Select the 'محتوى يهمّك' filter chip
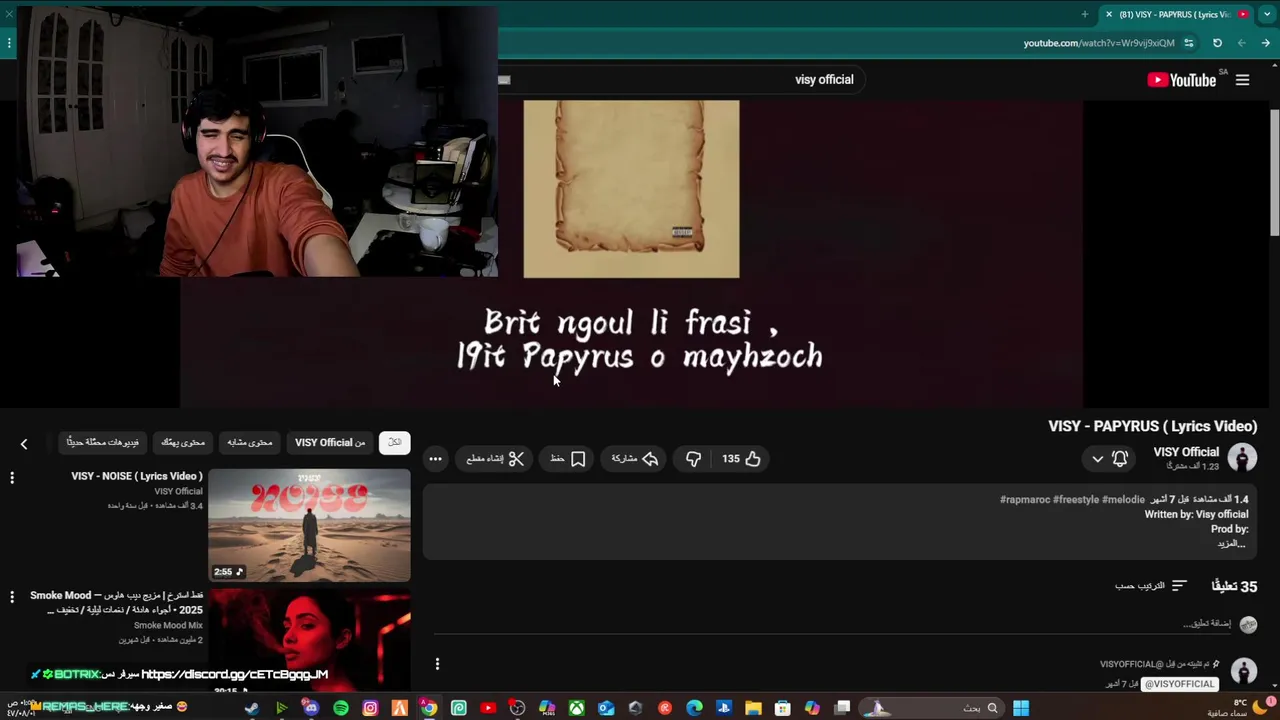The width and height of the screenshot is (1280, 720). [183, 442]
